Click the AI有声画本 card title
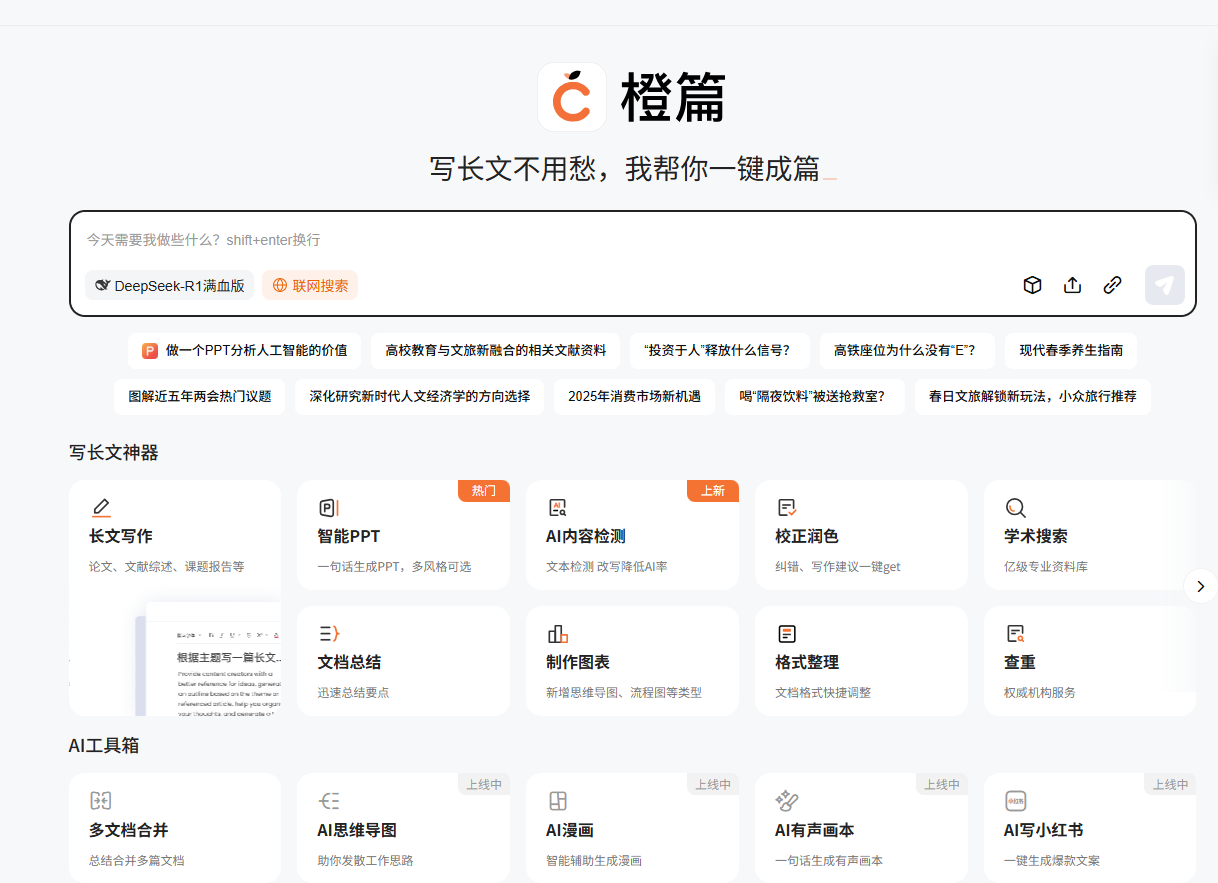The image size is (1218, 883). [x=815, y=830]
